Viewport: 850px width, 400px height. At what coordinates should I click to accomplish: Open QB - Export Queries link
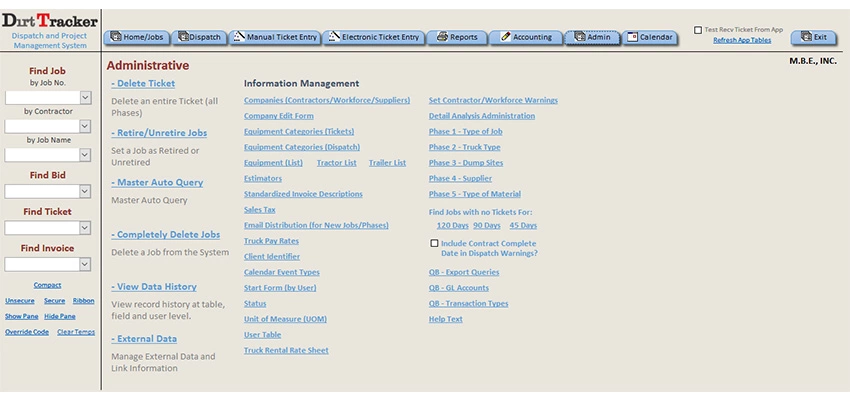pos(464,273)
